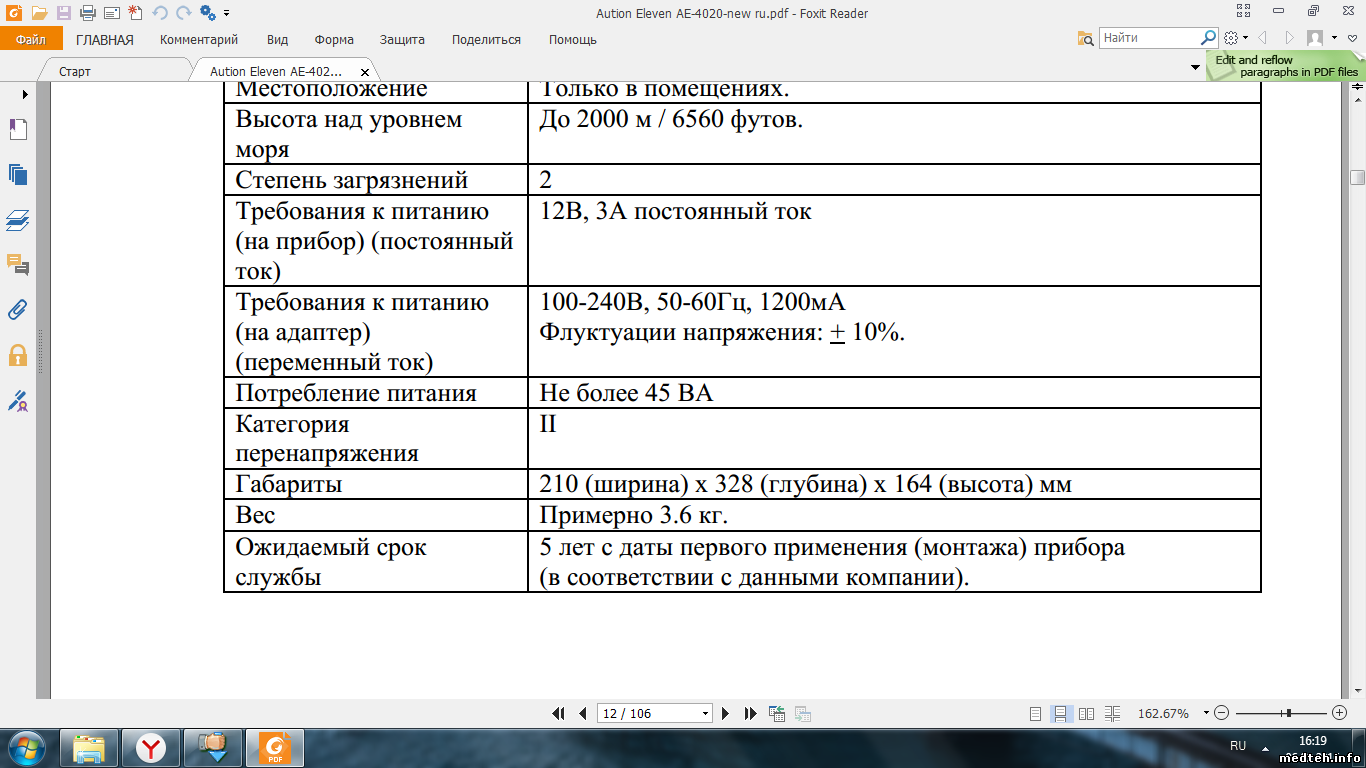Show the Layers panel in the sidebar
Screen dimensions: 1366x768
18,219
